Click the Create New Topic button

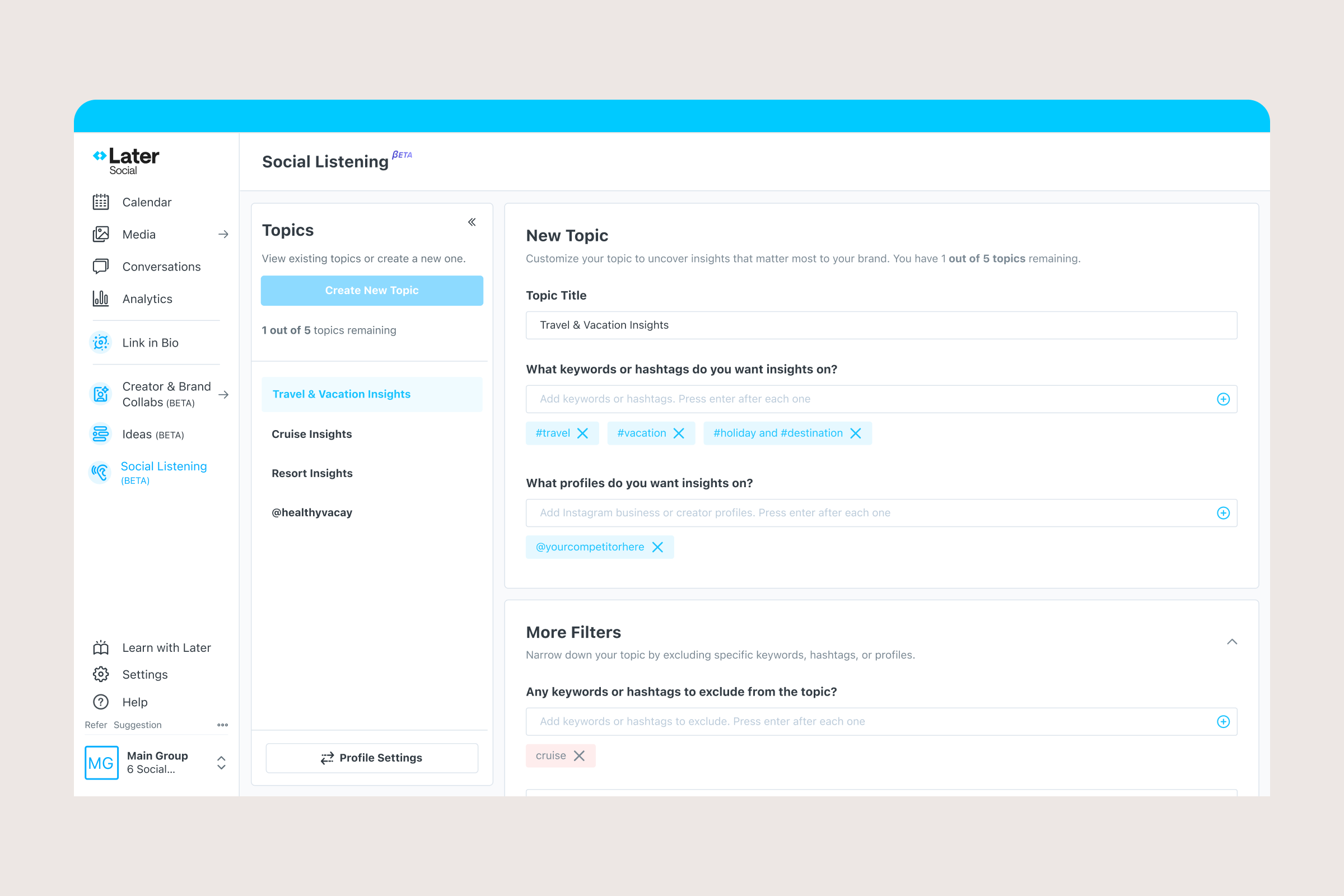click(x=371, y=290)
